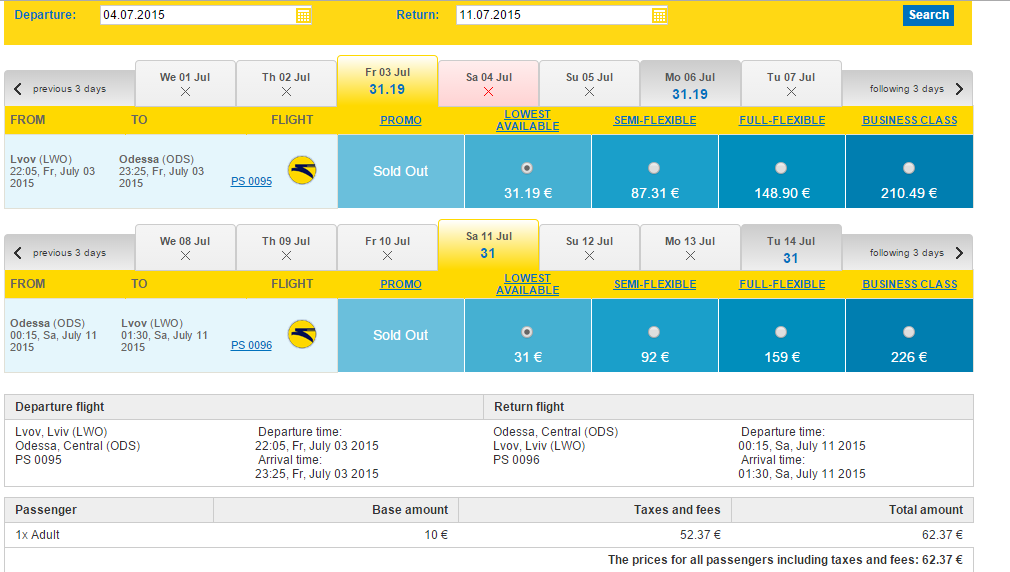This screenshot has height=572, width=1010.
Task: Open PROMO fare info in outbound header
Action: click(x=401, y=120)
